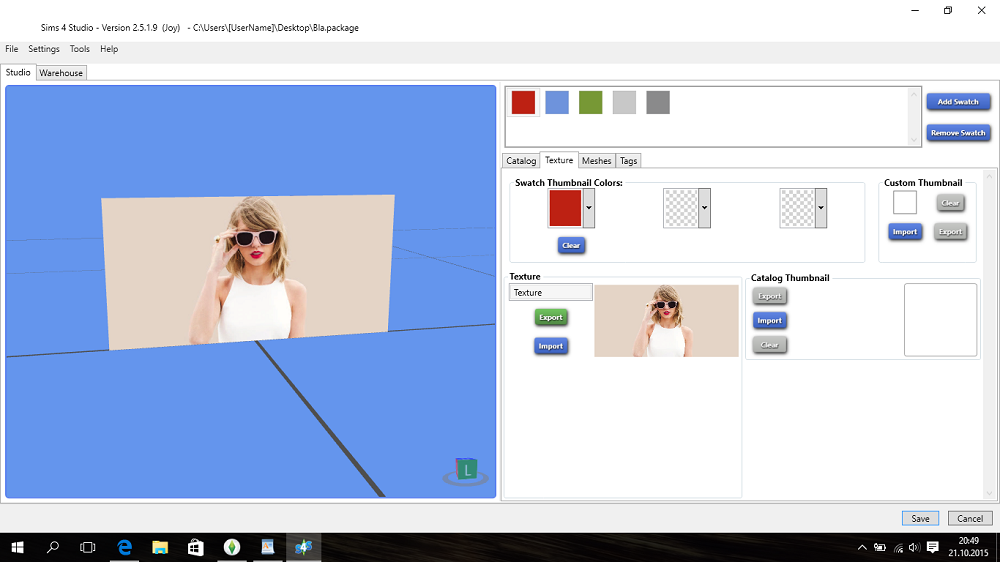Open the third swatch thumbnail color dropdown

(821, 208)
